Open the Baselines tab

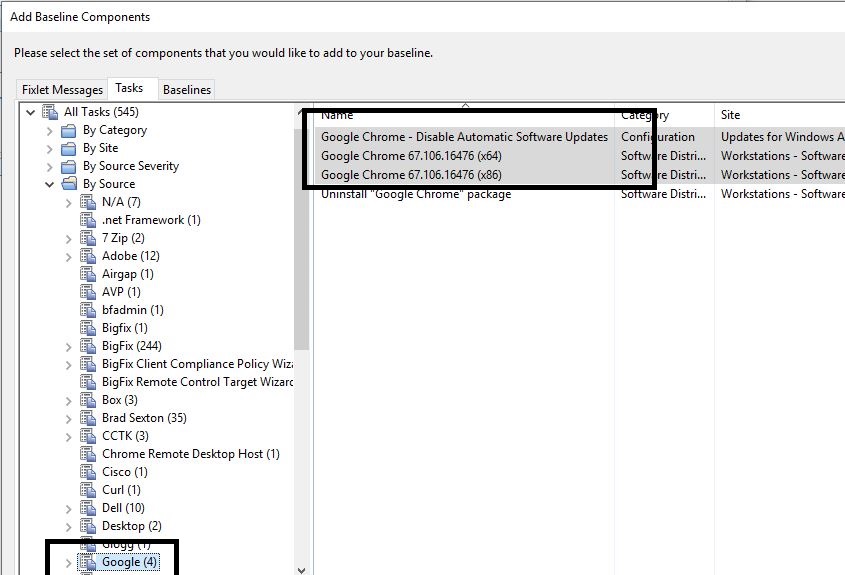click(x=187, y=89)
